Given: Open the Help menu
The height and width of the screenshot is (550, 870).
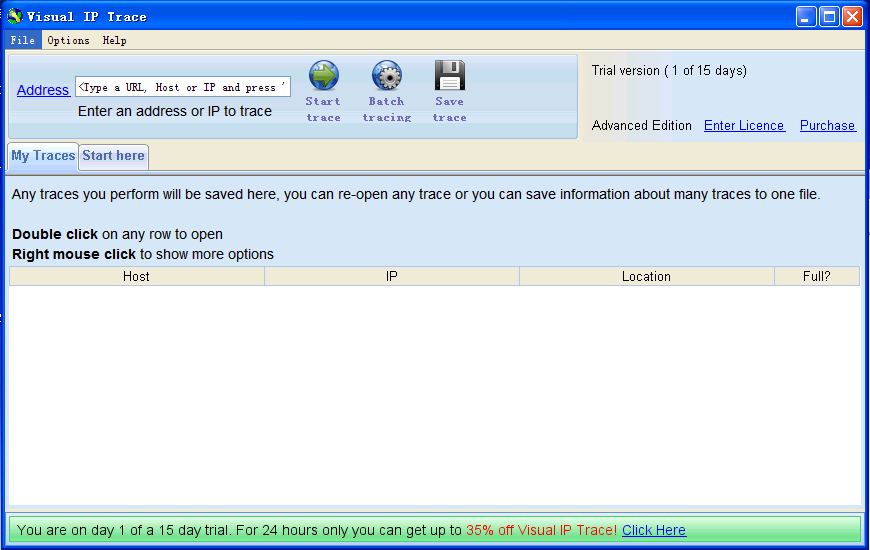Looking at the screenshot, I should tap(114, 41).
